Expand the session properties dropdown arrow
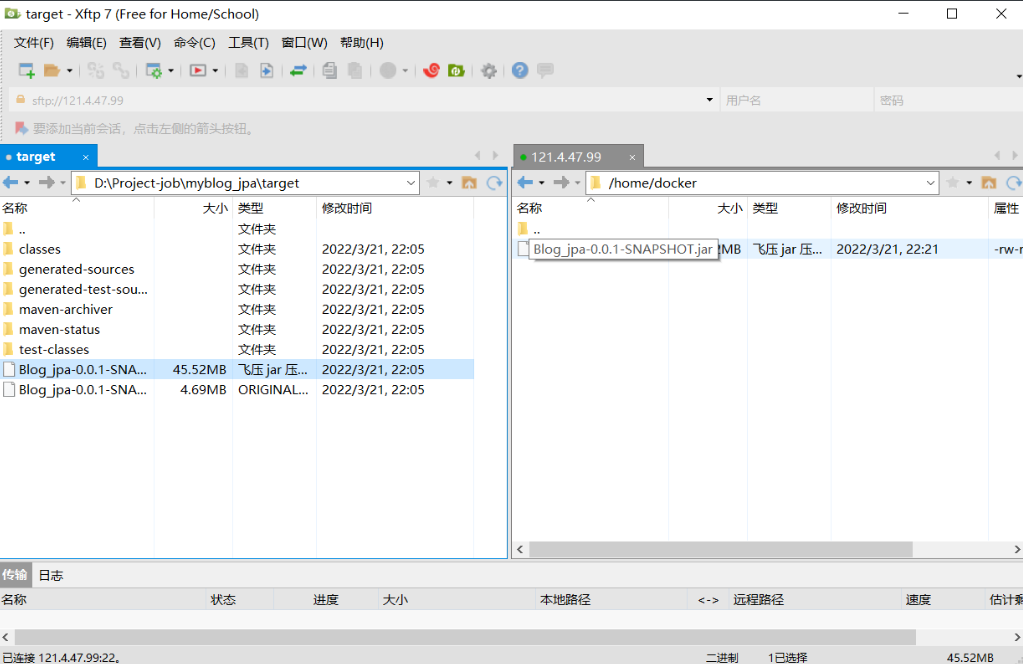Image resolution: width=1023 pixels, height=664 pixels. (x=171, y=70)
